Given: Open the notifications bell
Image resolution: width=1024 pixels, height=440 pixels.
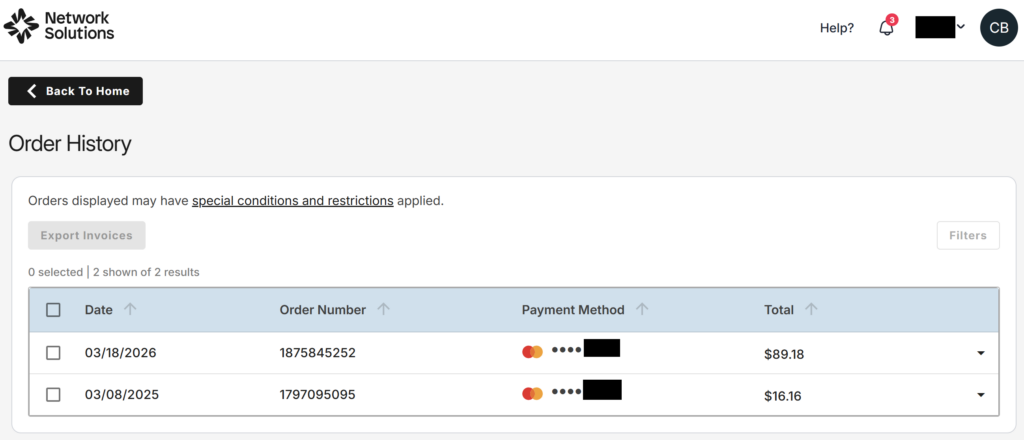Looking at the screenshot, I should tap(886, 28).
